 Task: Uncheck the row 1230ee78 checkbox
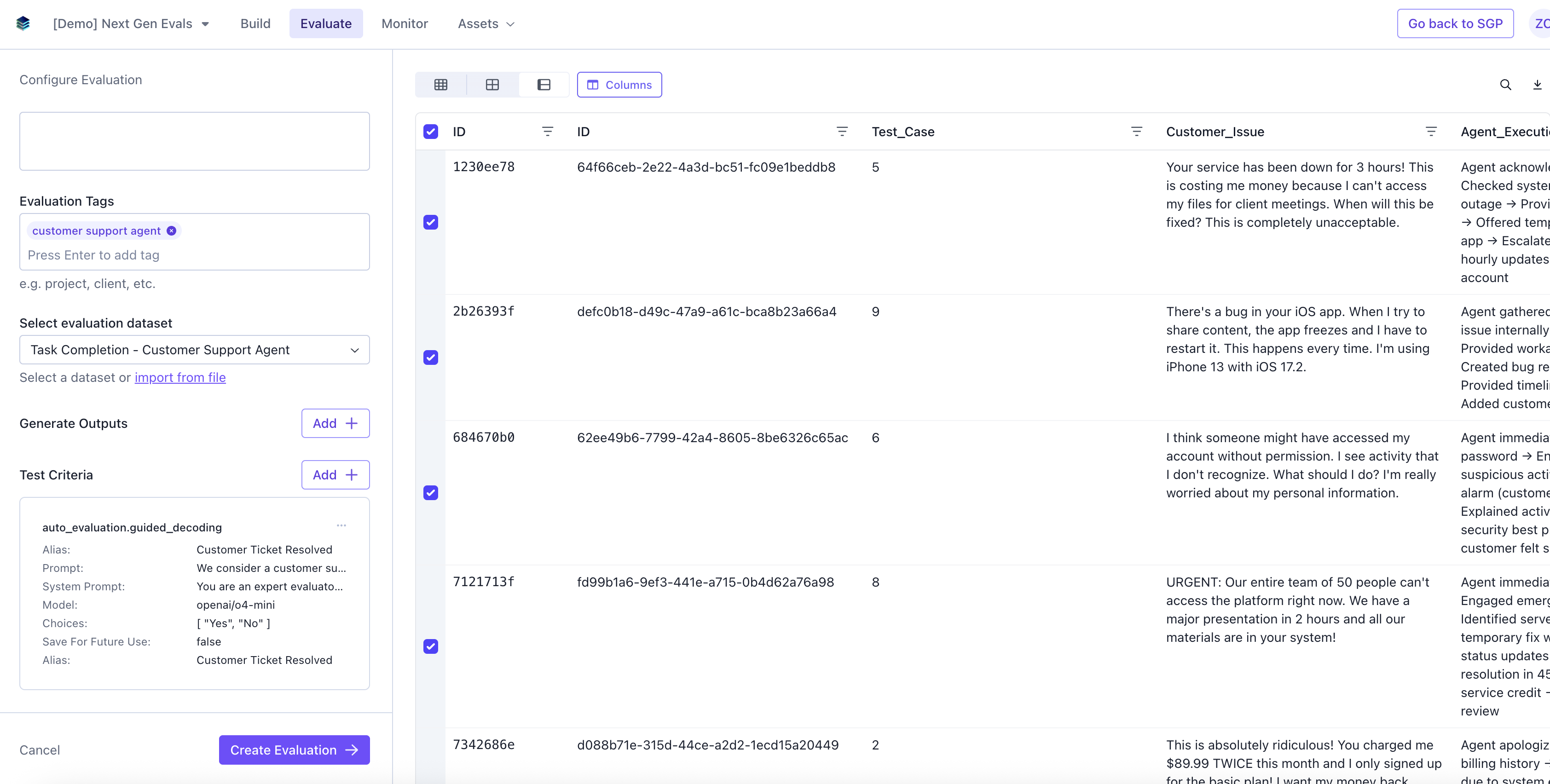(x=431, y=223)
